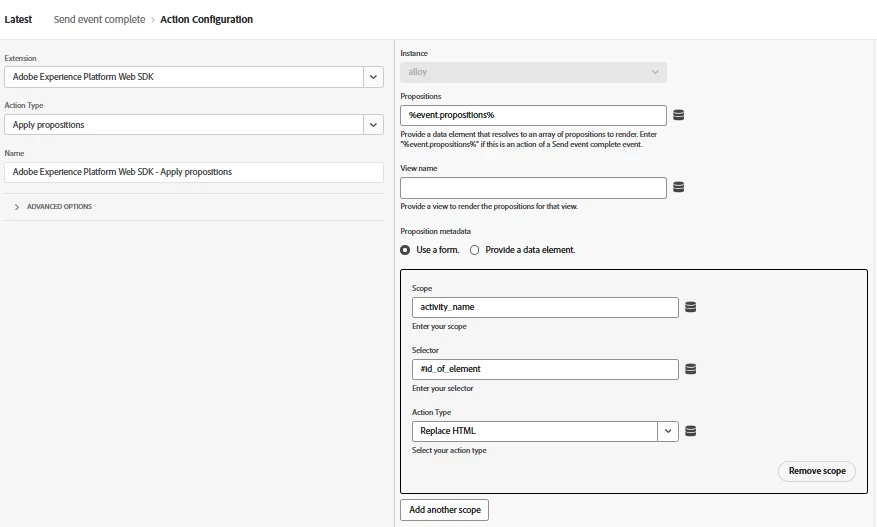Click the Remove scope button

[817, 471]
